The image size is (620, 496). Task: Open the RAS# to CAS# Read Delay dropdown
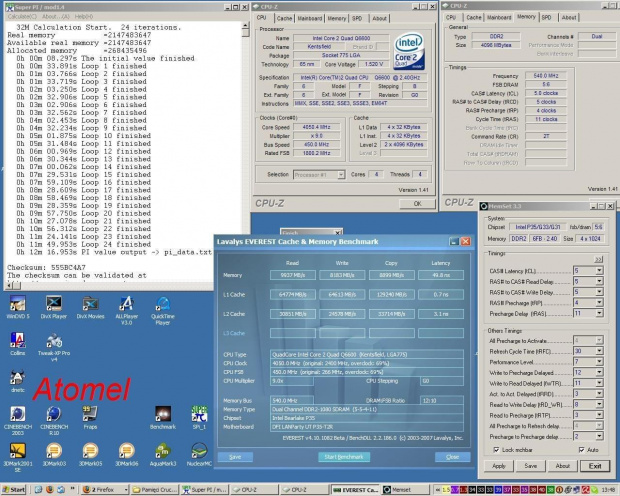click(599, 282)
